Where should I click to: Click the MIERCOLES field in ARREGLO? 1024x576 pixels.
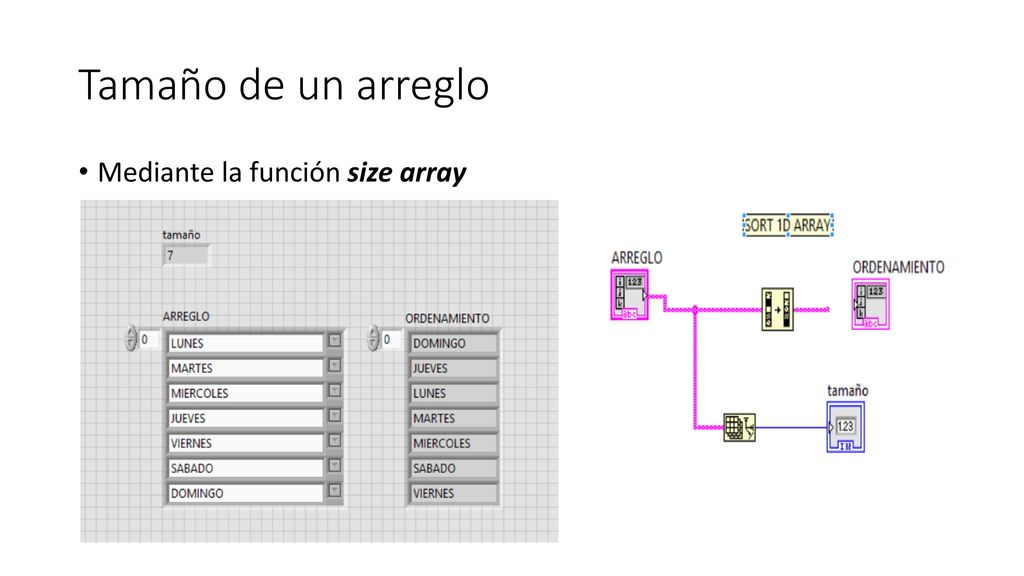[246, 393]
